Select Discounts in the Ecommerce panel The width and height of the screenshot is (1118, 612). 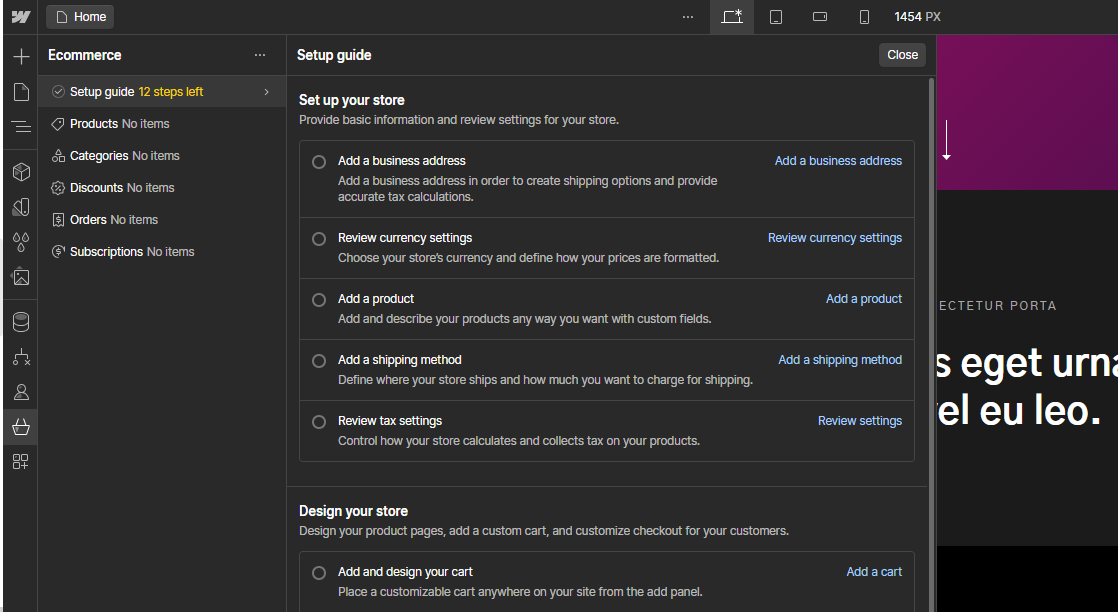point(97,188)
